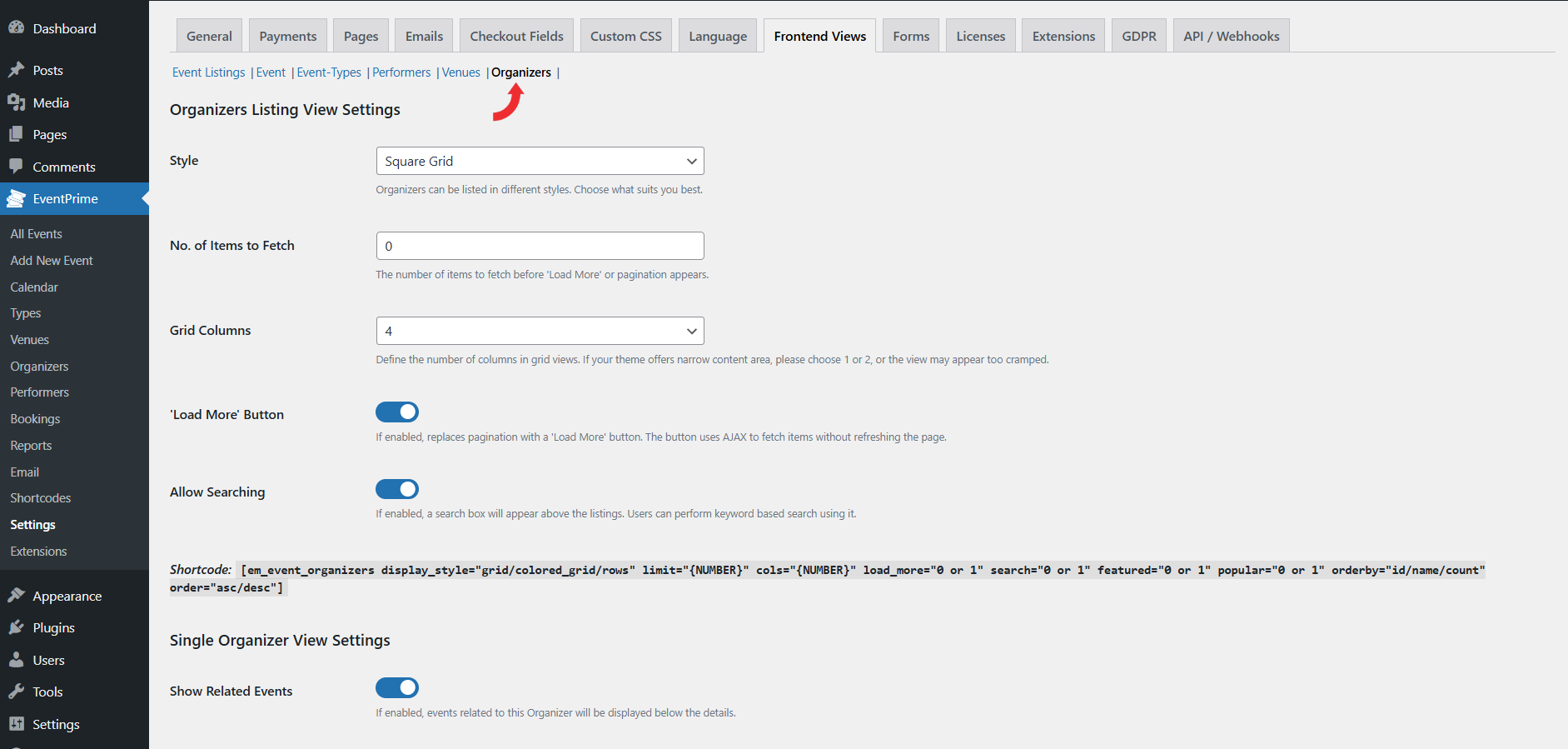Click the Appearance paintbrush icon
This screenshot has width=1568, height=749.
tap(16, 596)
